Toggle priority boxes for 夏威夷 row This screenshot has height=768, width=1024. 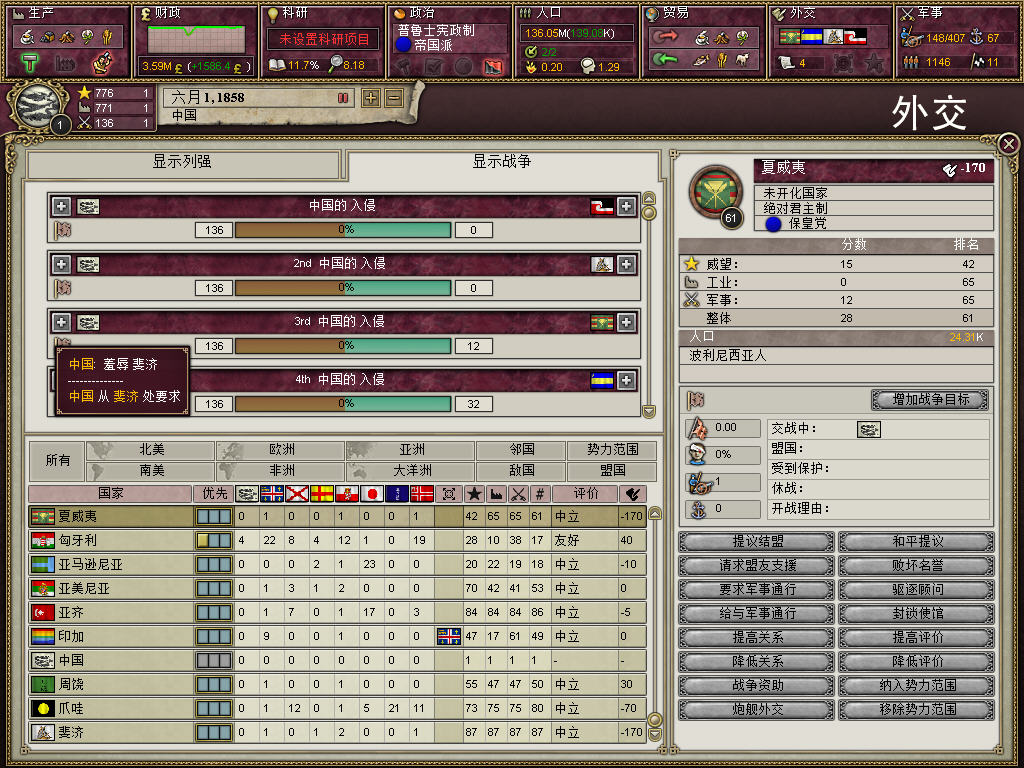coord(214,517)
